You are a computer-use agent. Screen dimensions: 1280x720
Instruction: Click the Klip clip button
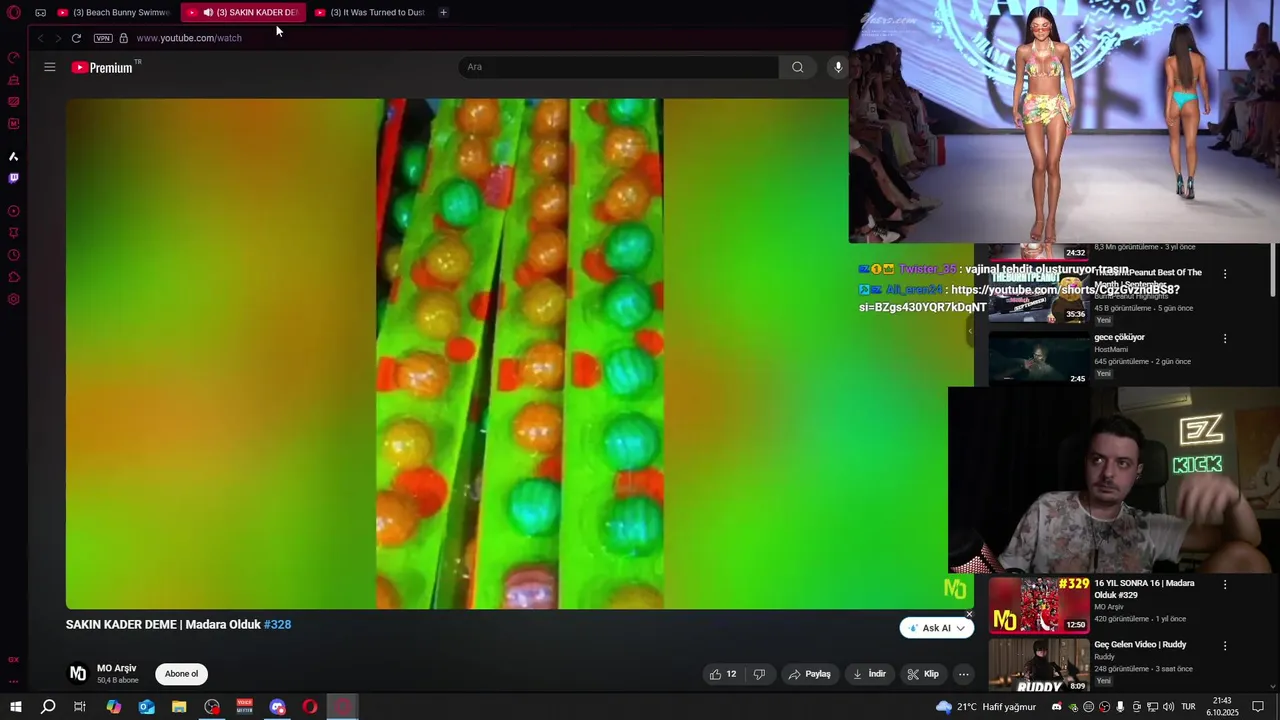[923, 674]
